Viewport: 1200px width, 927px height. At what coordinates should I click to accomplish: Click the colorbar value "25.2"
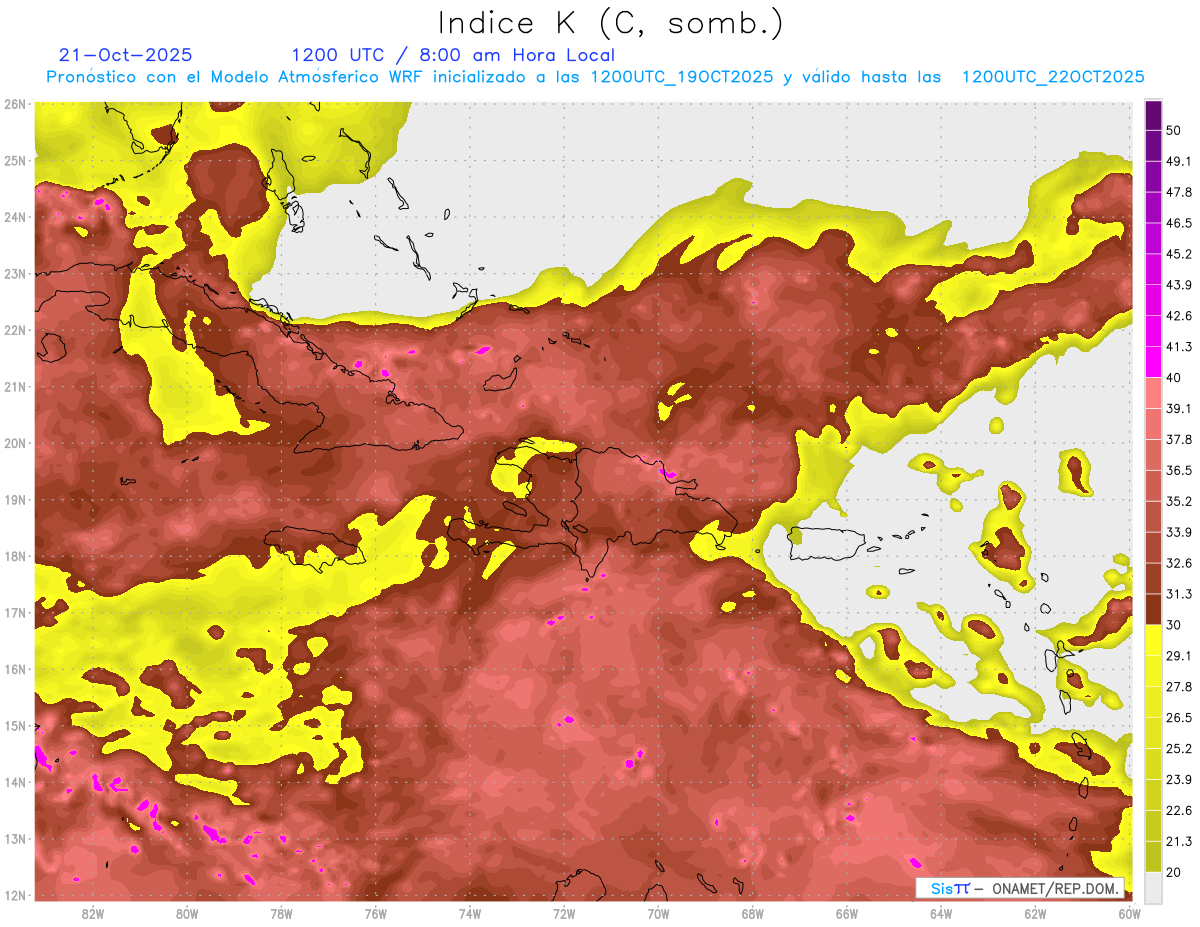tap(1179, 748)
